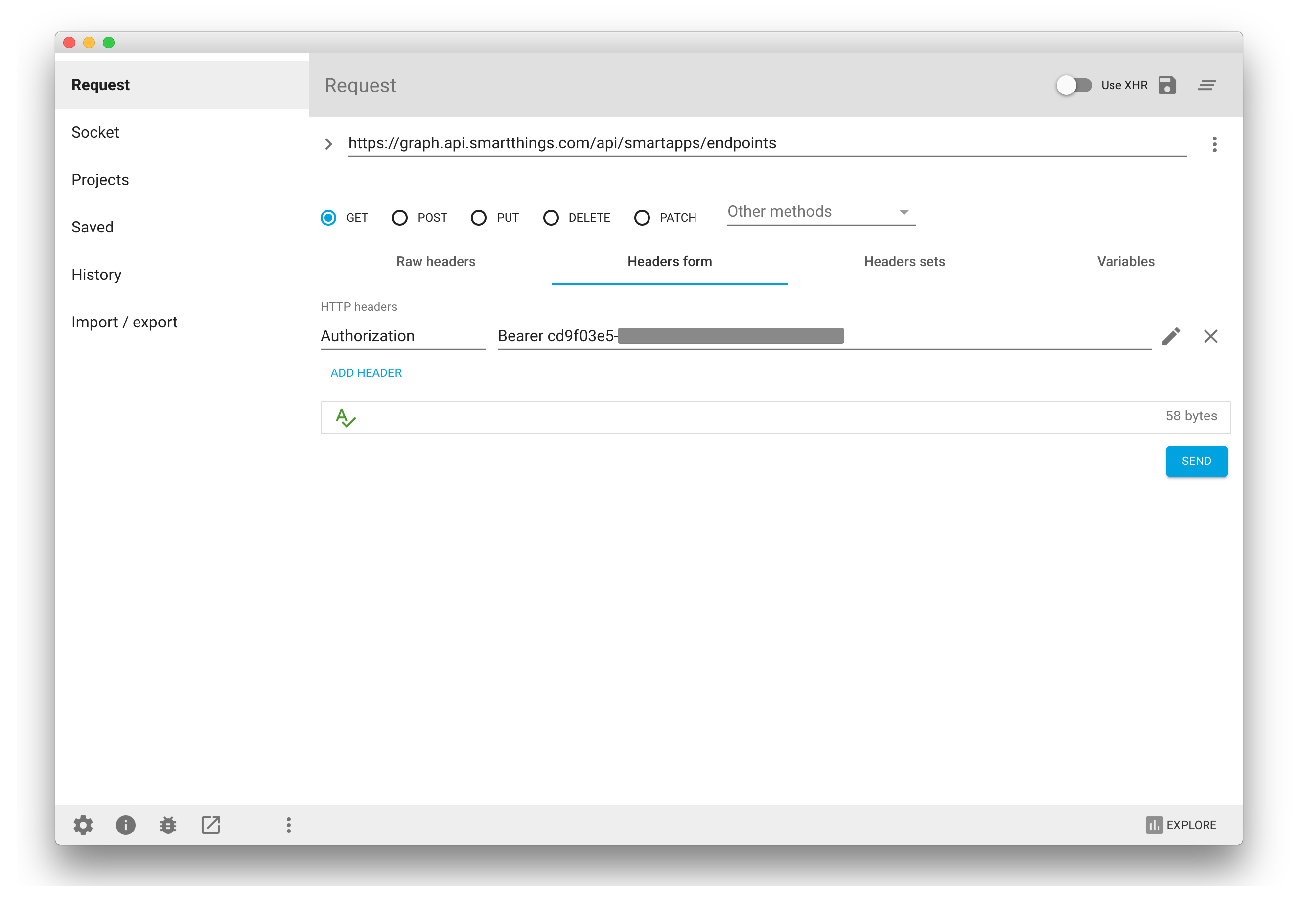Select the DELETE method radio button
The image size is (1298, 924).
(550, 217)
